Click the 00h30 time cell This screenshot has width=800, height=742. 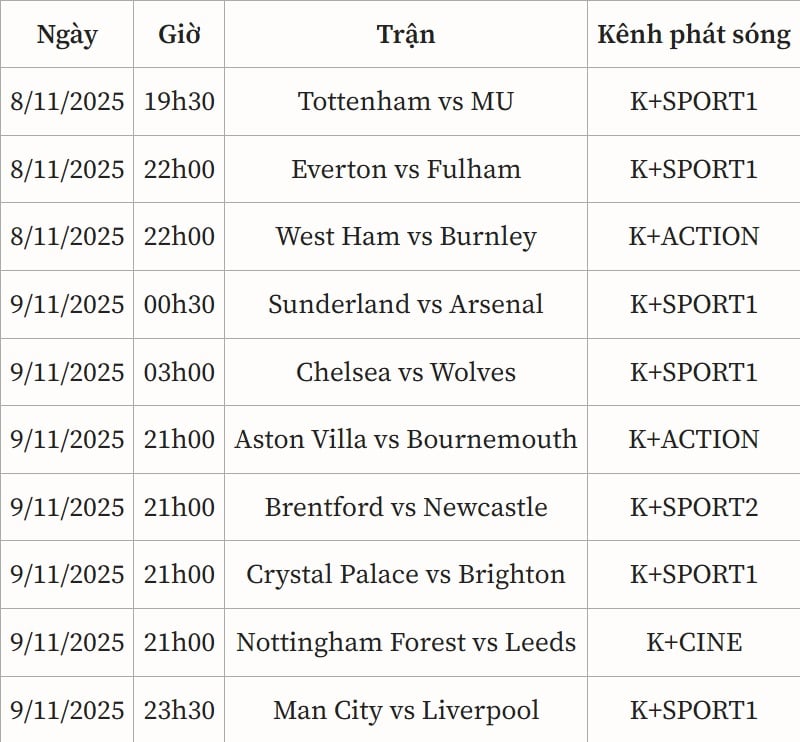179,304
